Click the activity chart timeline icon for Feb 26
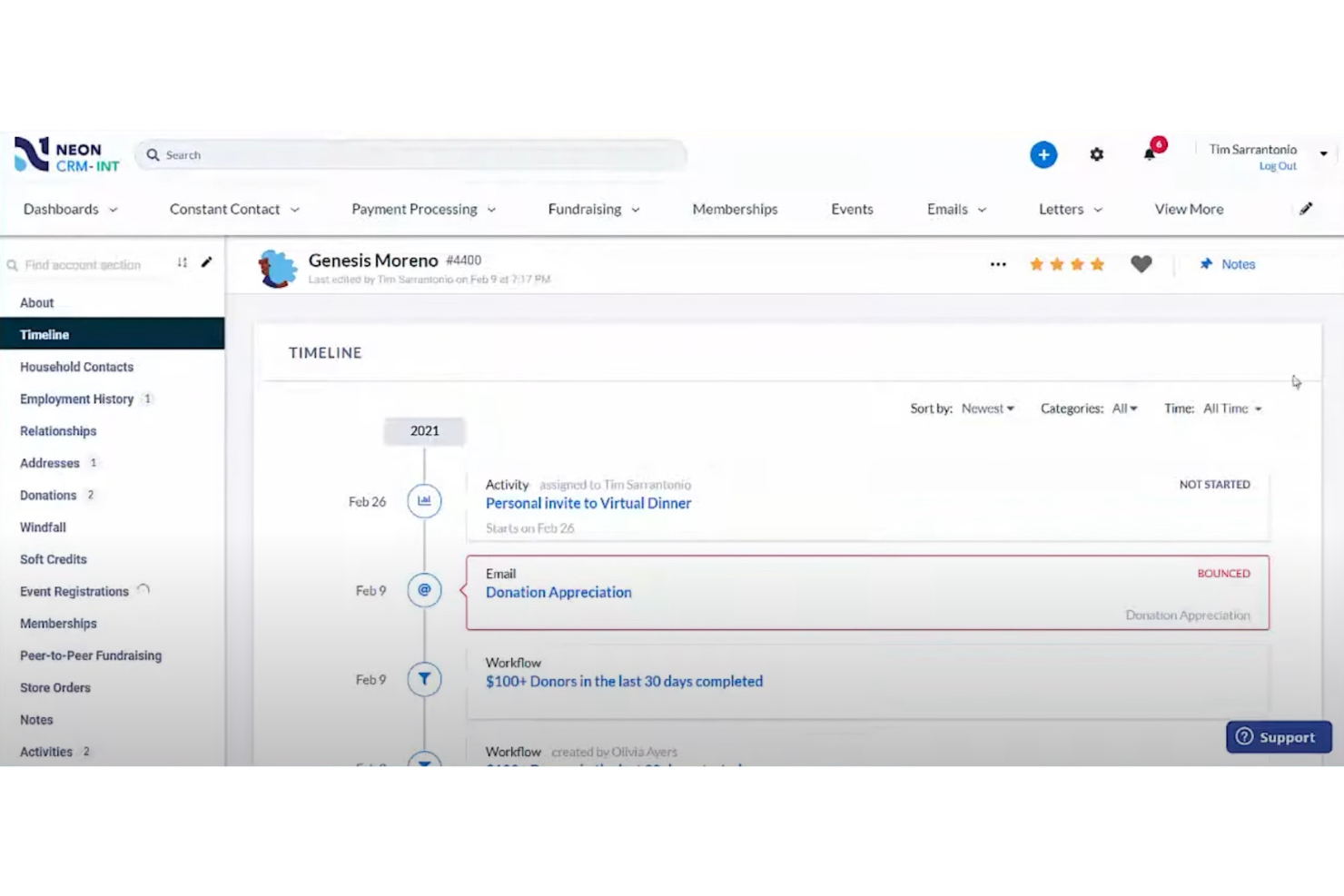 [424, 501]
